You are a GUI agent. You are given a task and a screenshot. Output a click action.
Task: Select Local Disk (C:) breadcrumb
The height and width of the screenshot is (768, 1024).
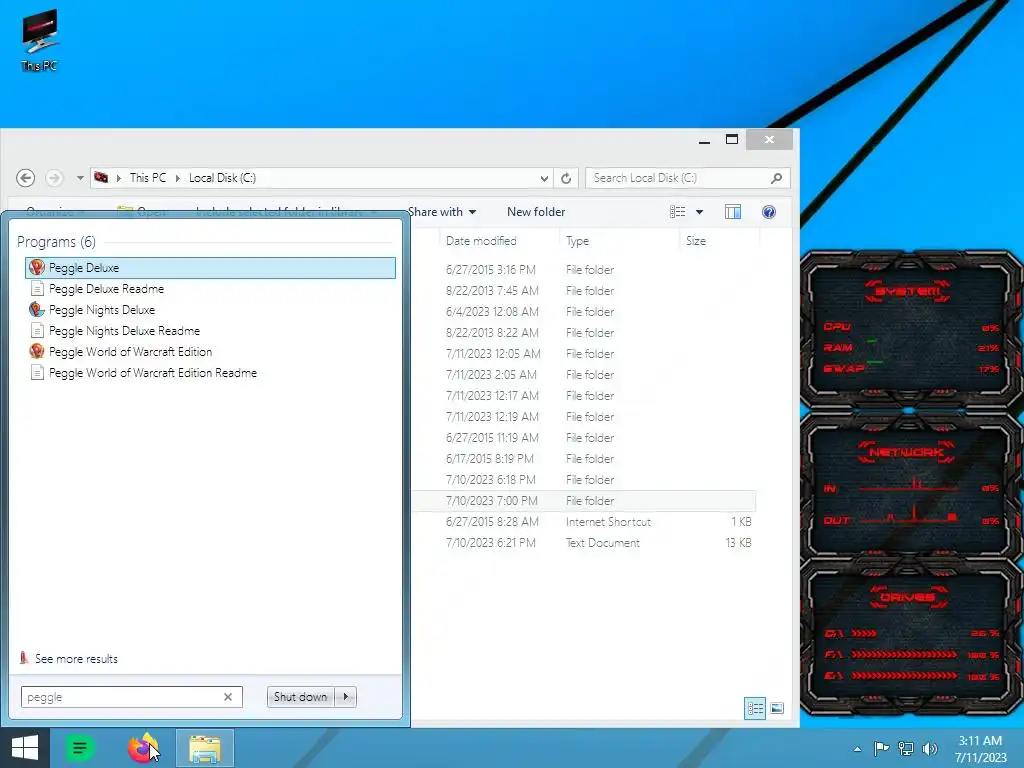pos(222,178)
